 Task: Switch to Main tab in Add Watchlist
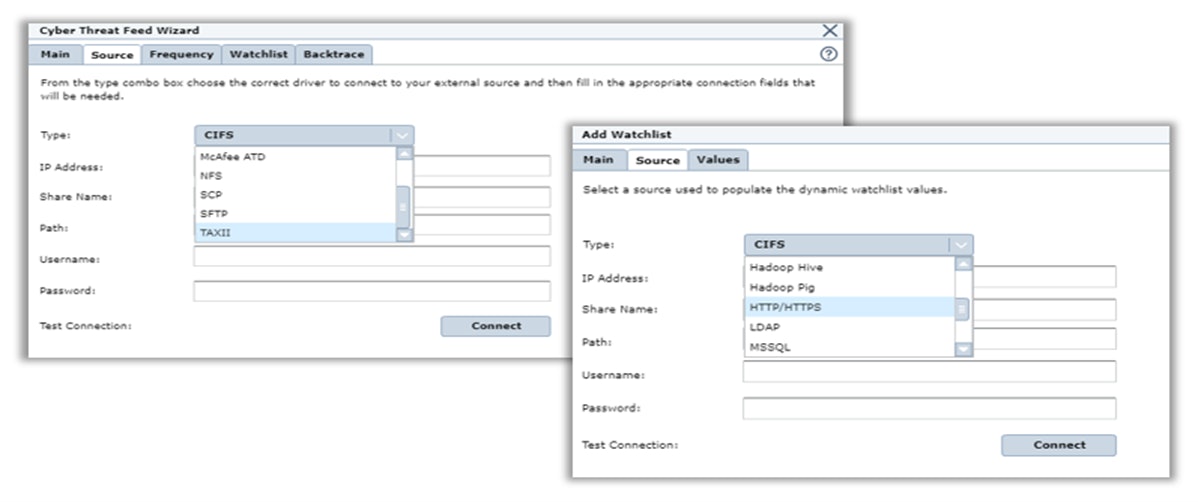(x=599, y=160)
